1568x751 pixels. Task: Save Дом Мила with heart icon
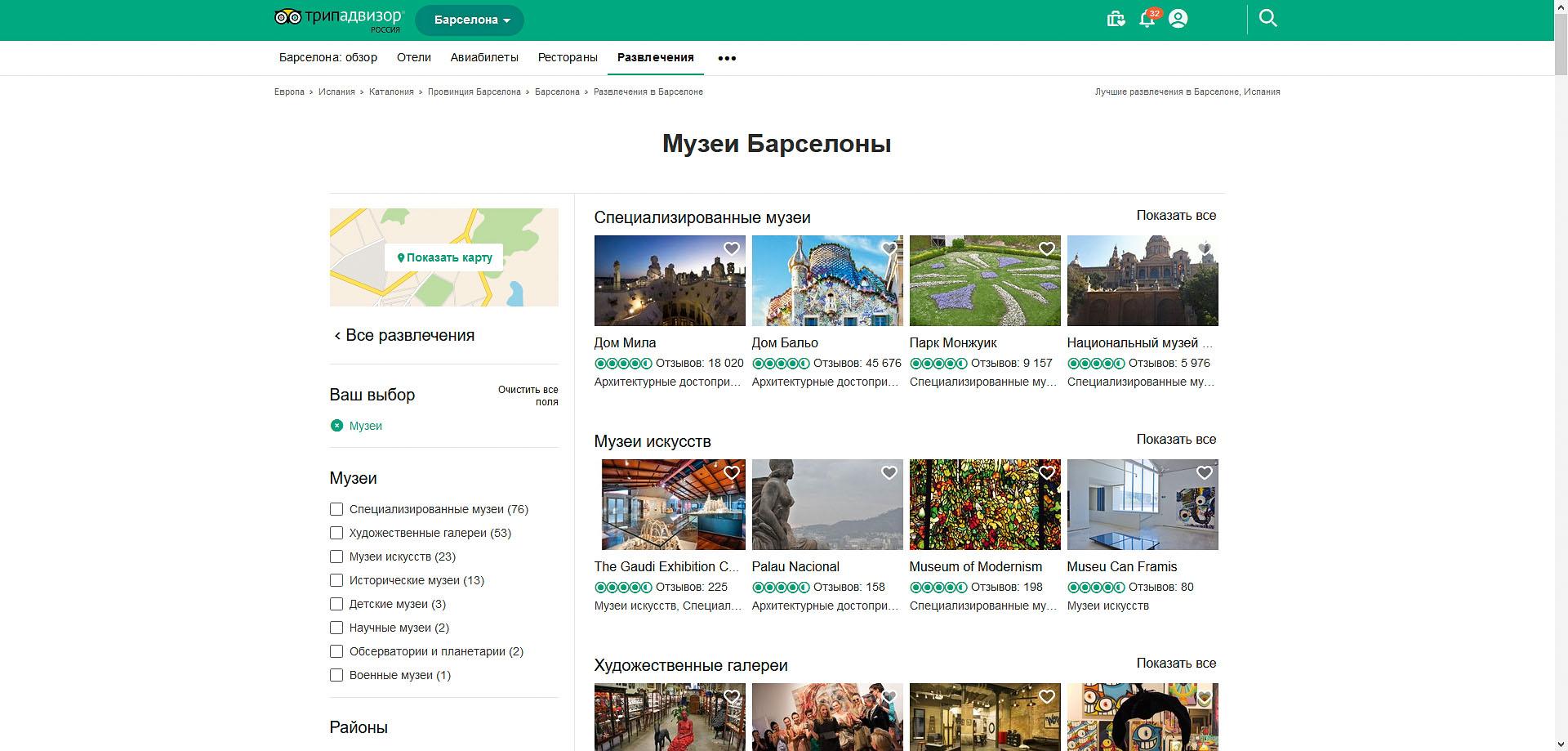732,249
